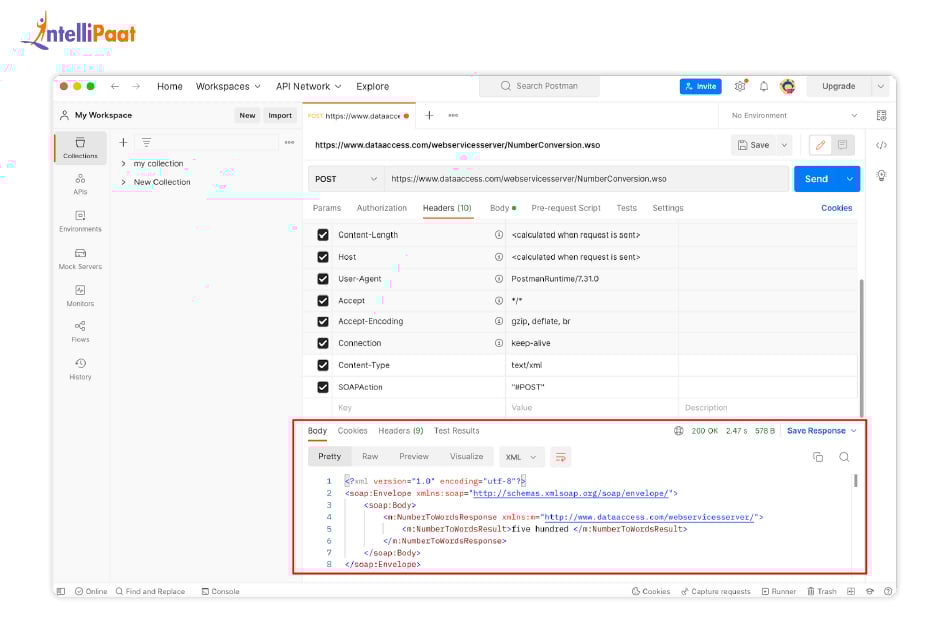Image resolution: width=951 pixels, height=636 pixels.
Task: Click the New button
Action: (247, 115)
